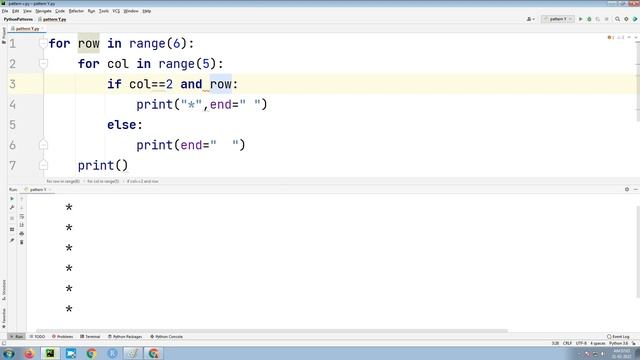640x360 pixels.
Task: Click the wrench icon in the Run panel
Action: click(x=12, y=208)
